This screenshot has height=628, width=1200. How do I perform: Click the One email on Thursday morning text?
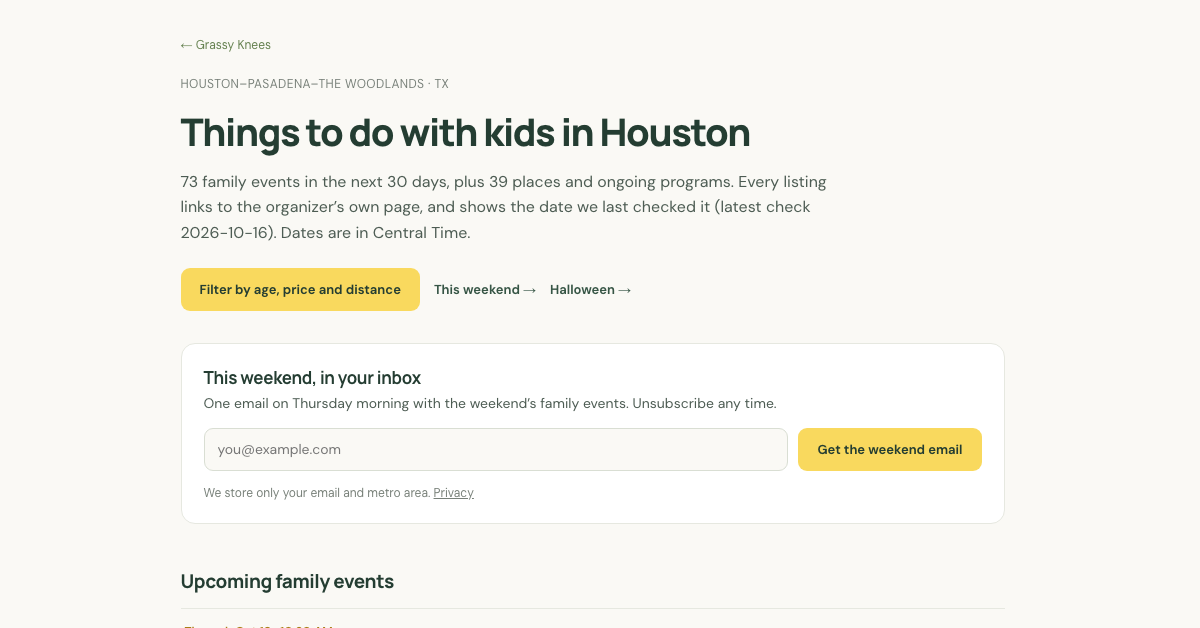point(490,404)
